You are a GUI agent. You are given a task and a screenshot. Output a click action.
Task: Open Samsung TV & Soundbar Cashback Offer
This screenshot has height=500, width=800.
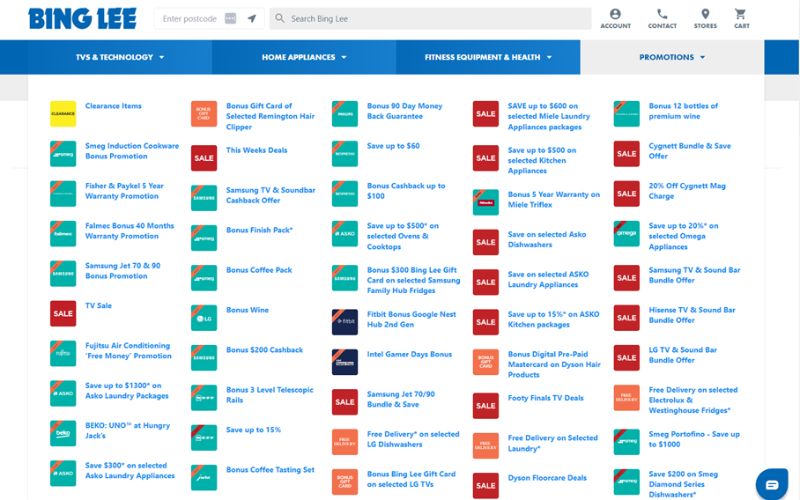coord(271,195)
